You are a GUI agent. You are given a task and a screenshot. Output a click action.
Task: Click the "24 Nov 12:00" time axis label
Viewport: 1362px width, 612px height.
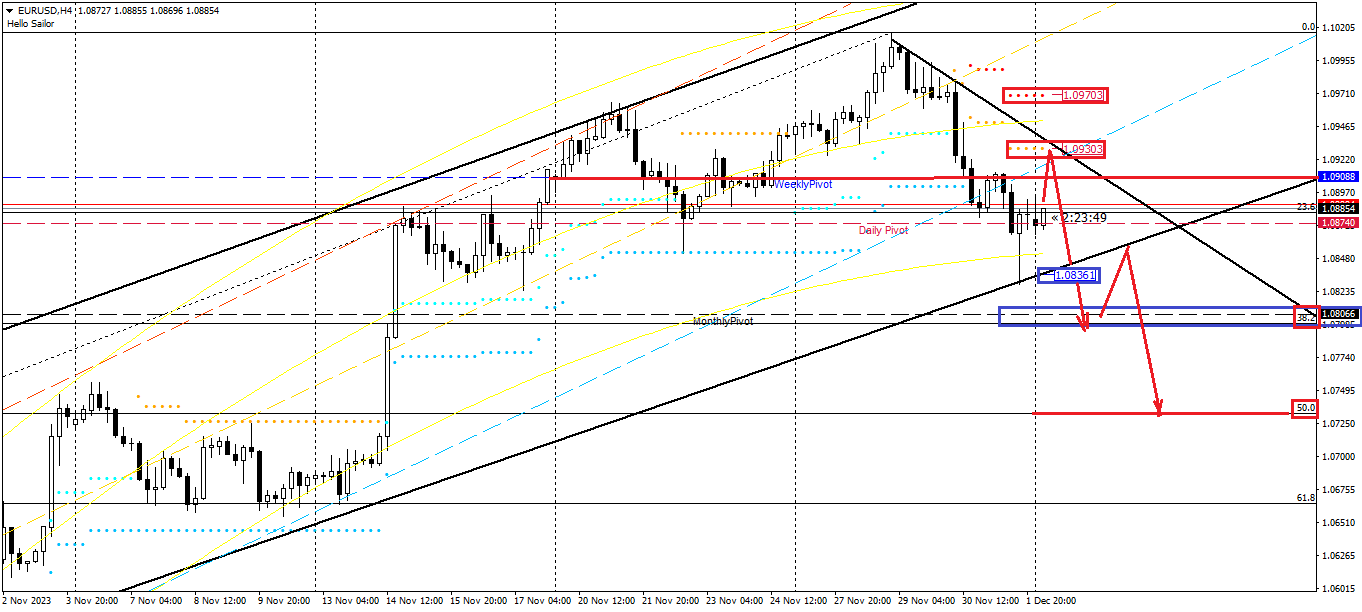tap(798, 602)
